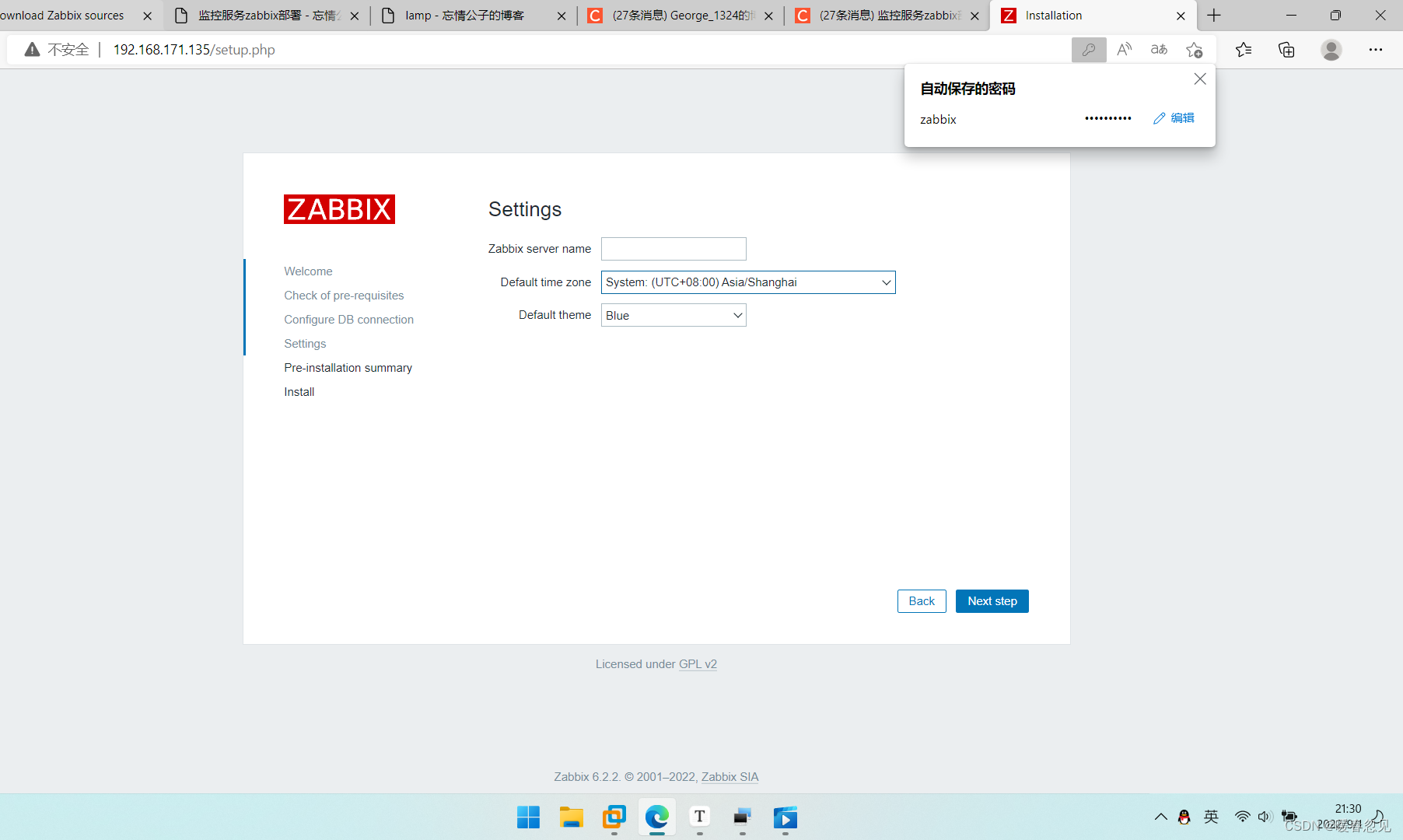Click the Microsoft Edge taskbar icon
Viewport: 1403px width, 840px height.
click(x=656, y=817)
